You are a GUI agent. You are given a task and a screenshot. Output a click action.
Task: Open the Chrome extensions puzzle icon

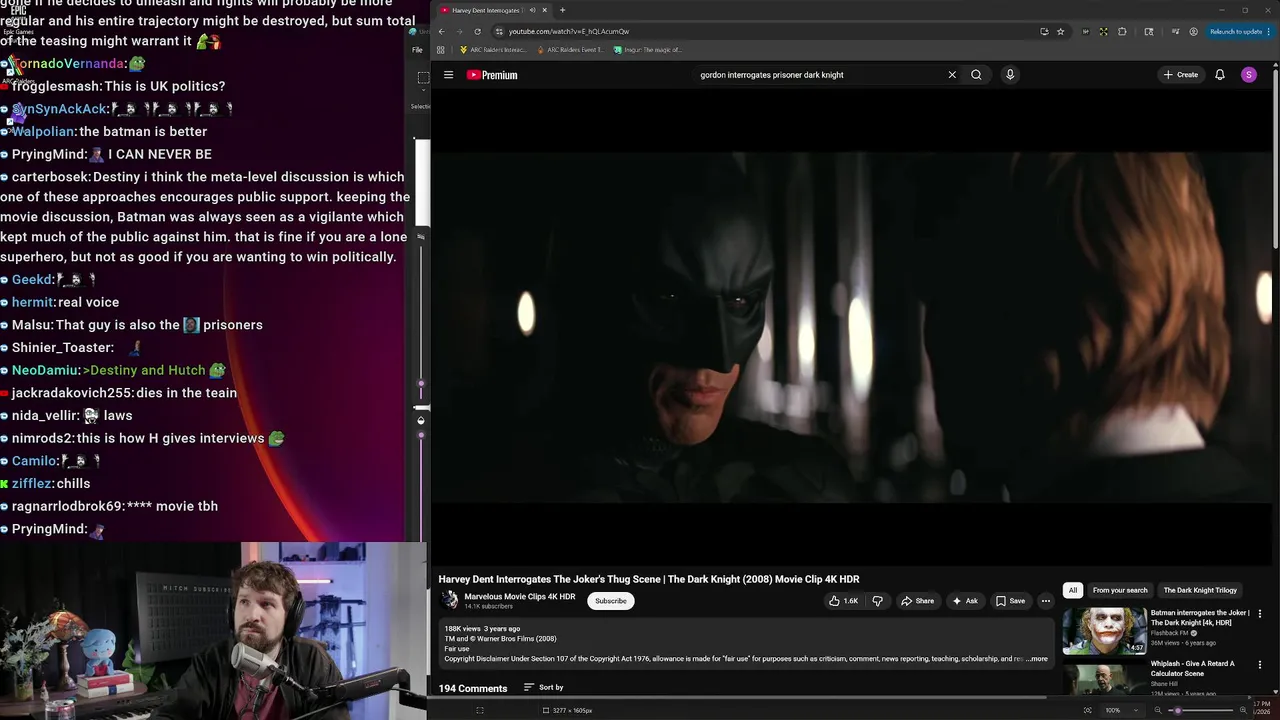(x=1122, y=31)
